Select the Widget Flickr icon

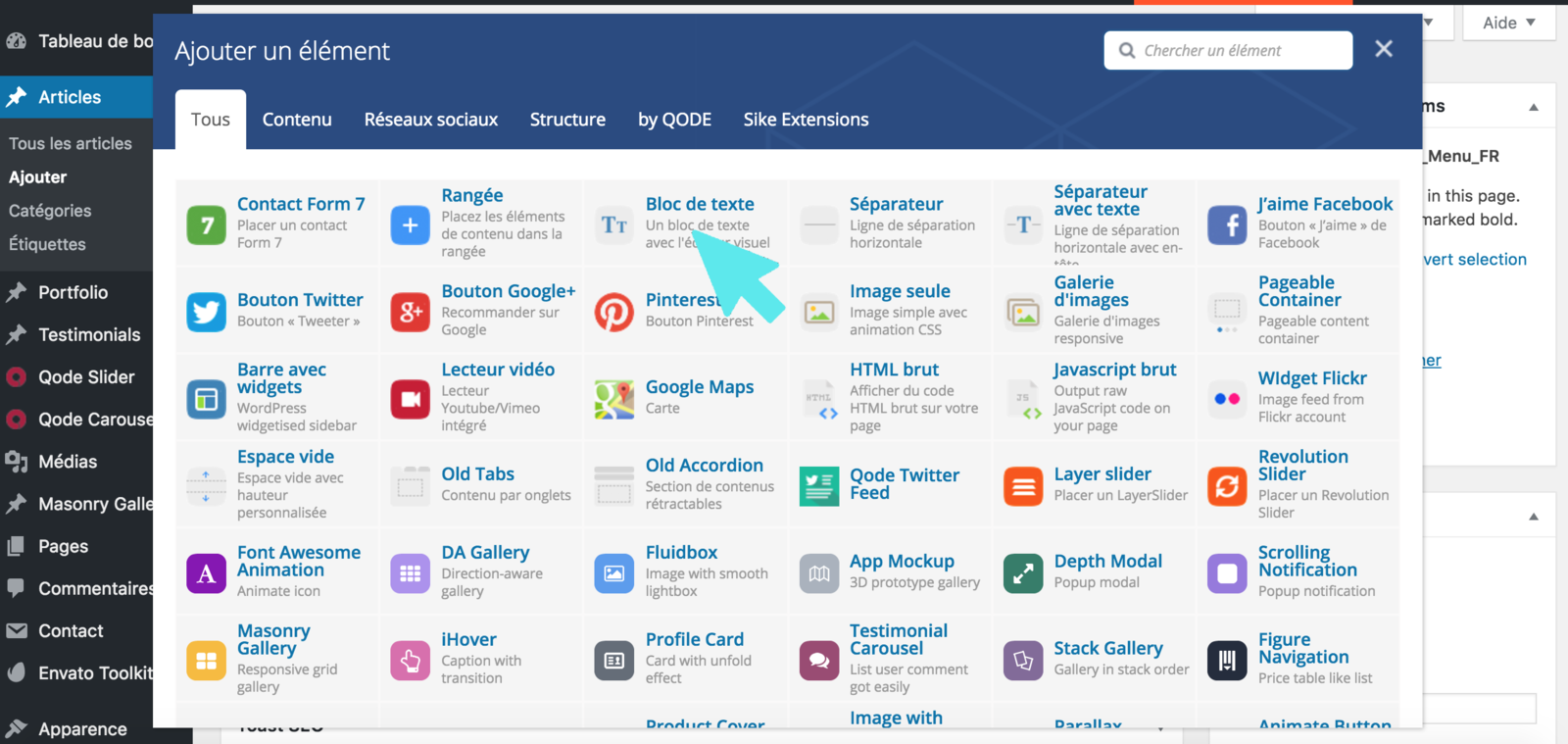click(1227, 400)
